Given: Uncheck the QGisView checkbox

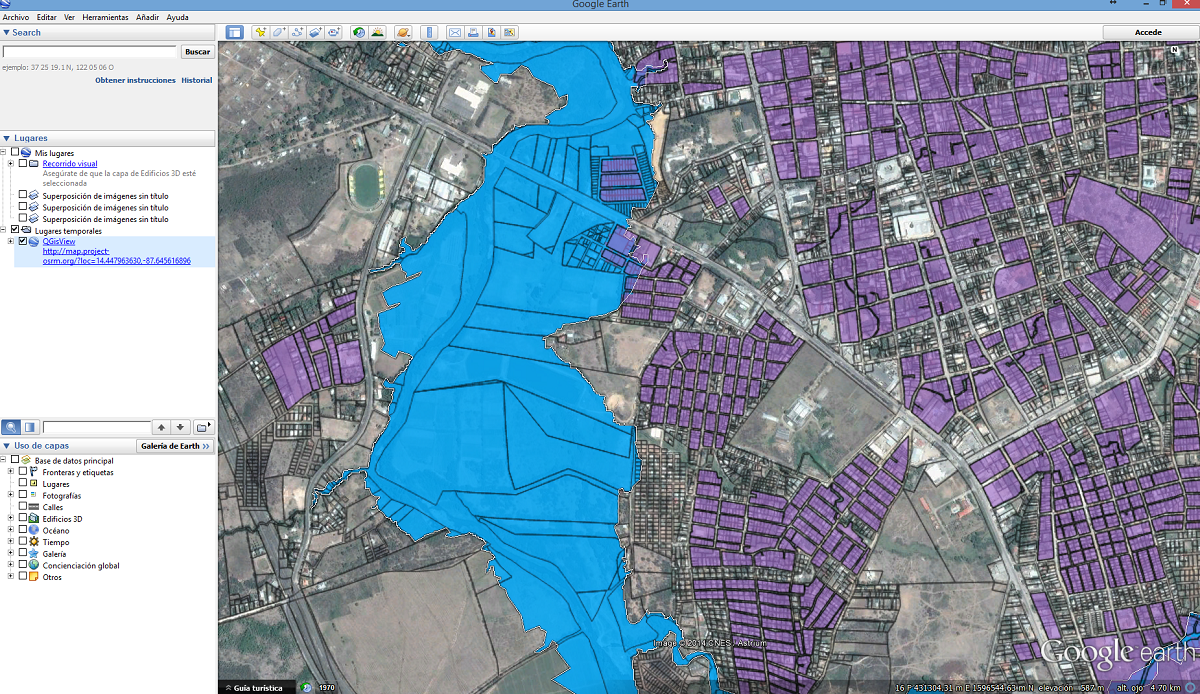Looking at the screenshot, I should [23, 241].
